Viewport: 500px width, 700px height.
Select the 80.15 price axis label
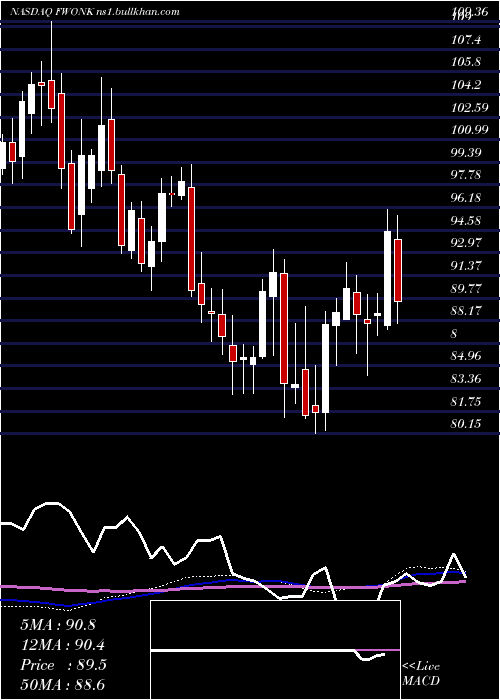pos(467,423)
